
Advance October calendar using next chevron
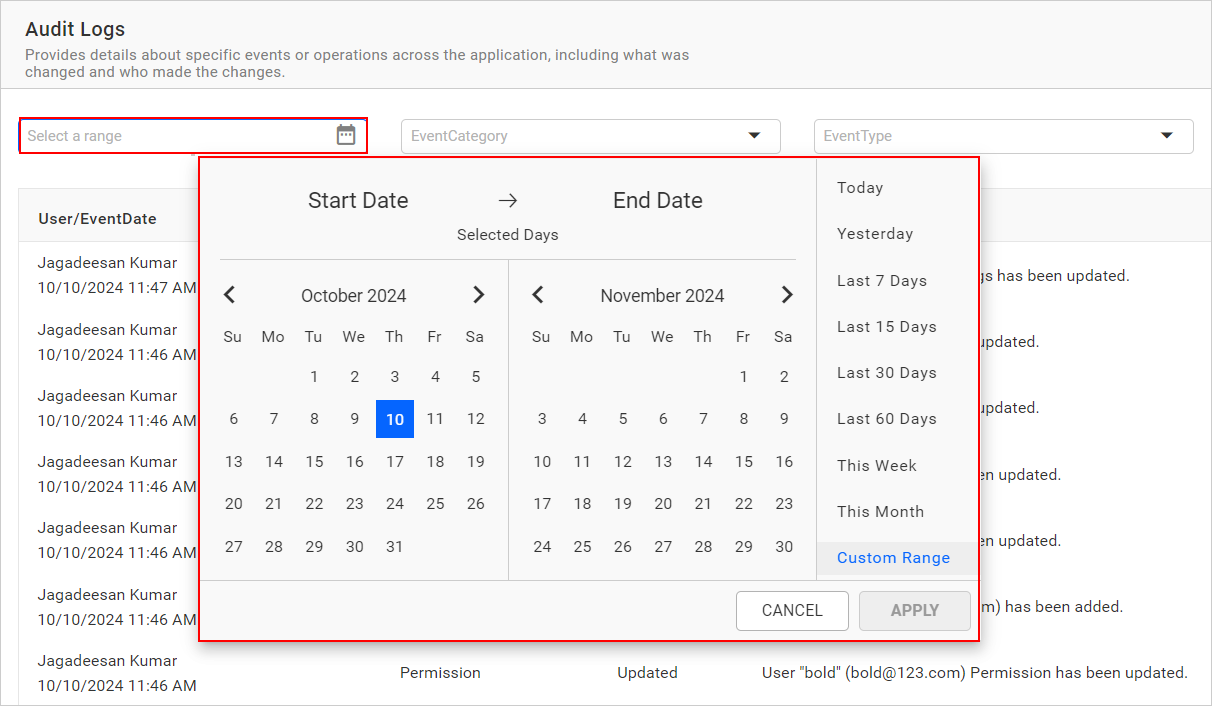(x=478, y=294)
